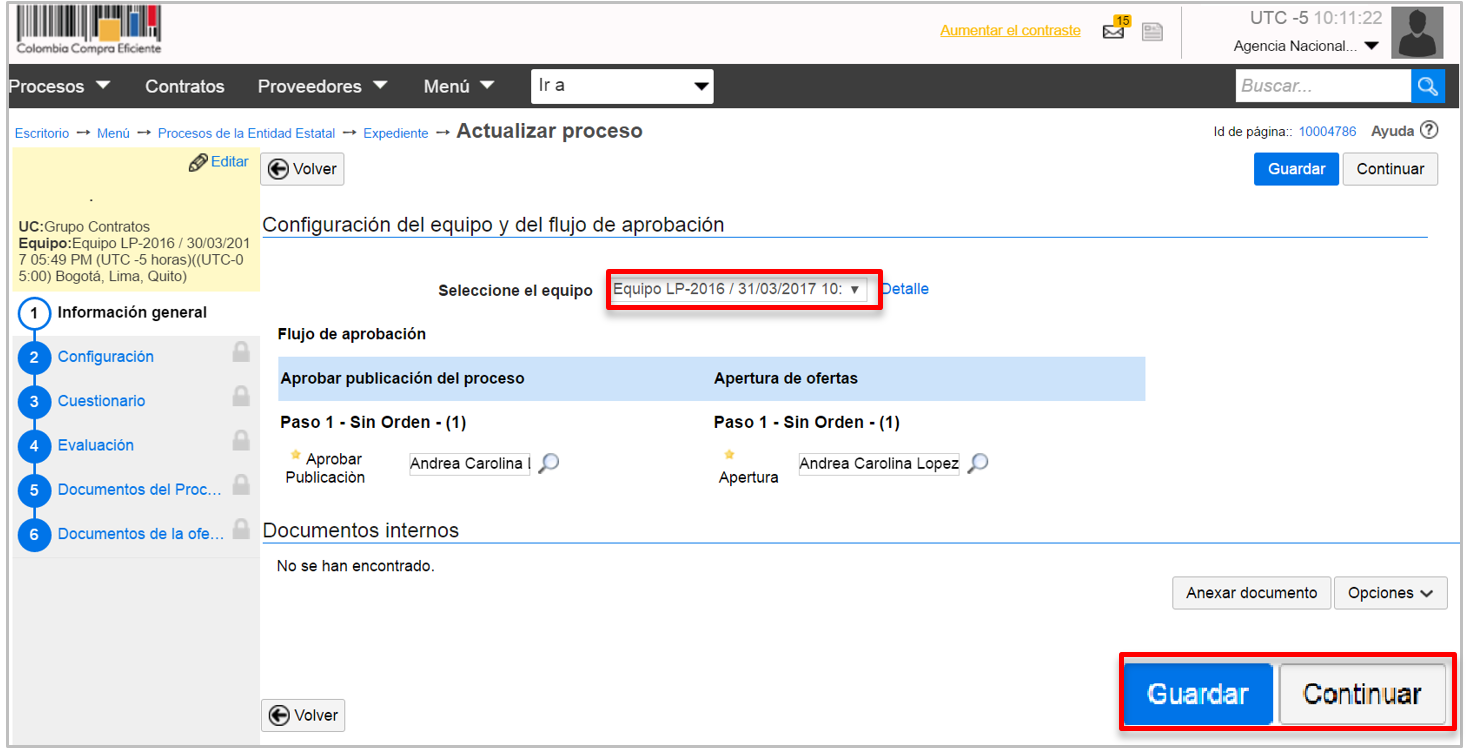Click the Detalle link
1467x749 pixels.
point(905,289)
